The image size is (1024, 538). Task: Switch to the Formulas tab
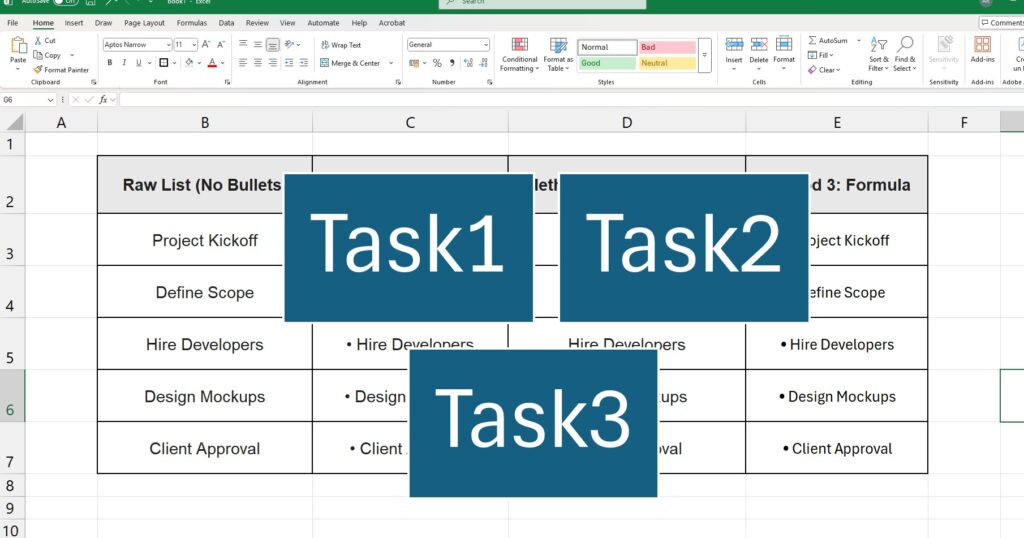coord(191,23)
